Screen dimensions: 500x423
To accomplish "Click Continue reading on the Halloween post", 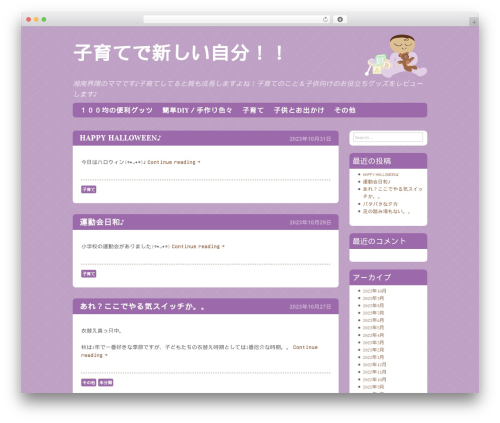I will pos(174,162).
